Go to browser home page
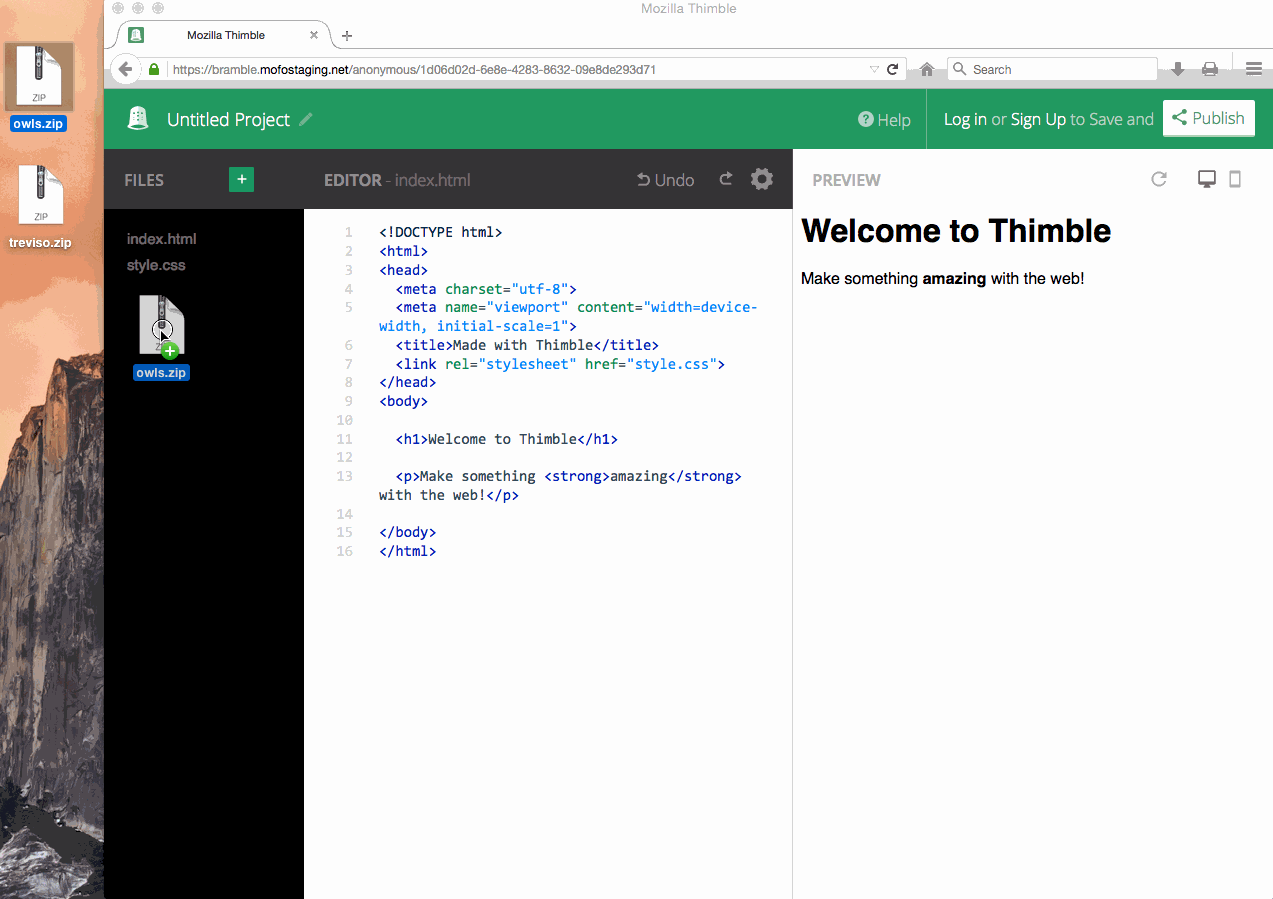 tap(927, 69)
